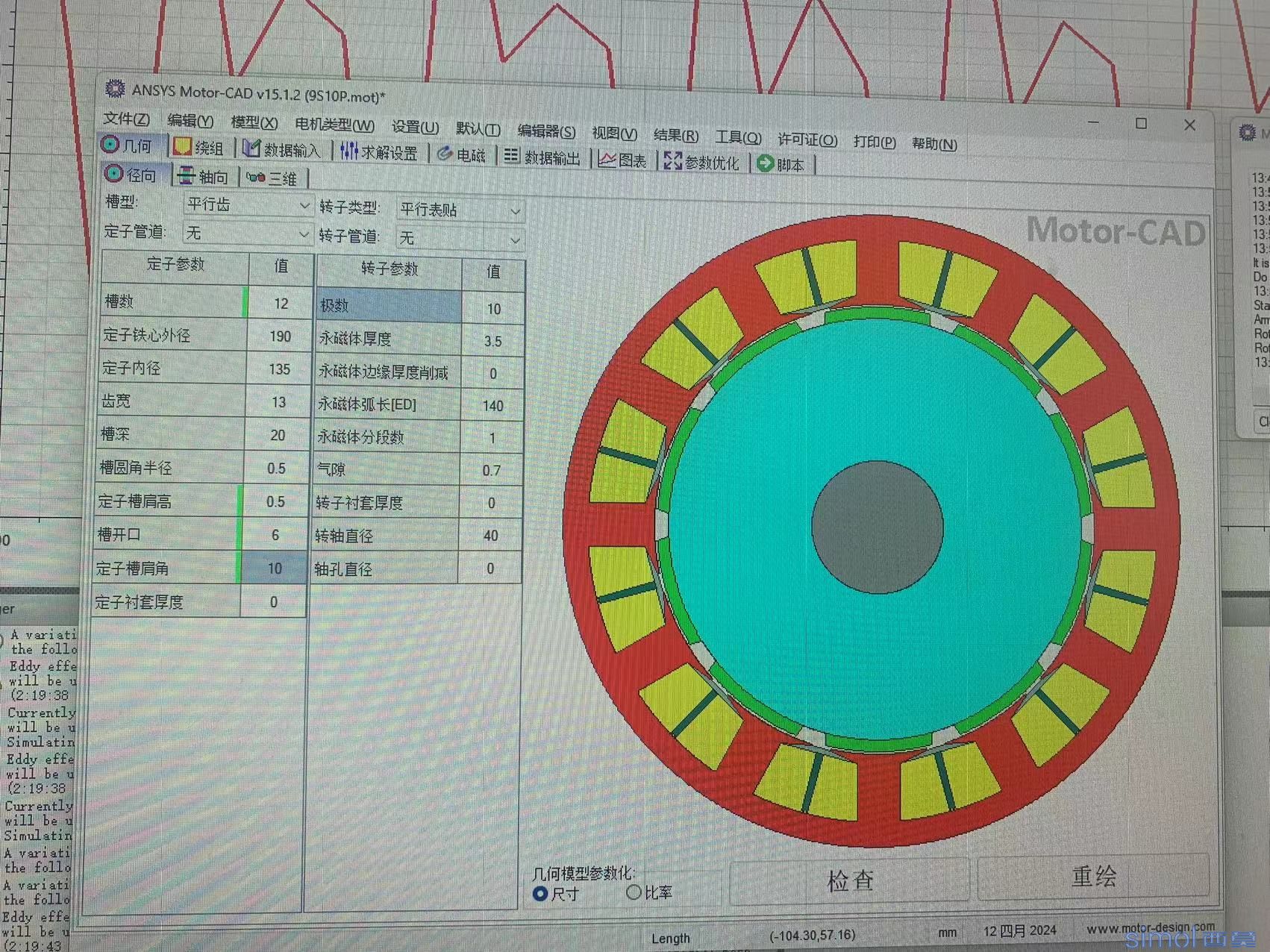This screenshot has width=1270, height=952.
Task: Select the 比率 radio button
Action: (634, 892)
